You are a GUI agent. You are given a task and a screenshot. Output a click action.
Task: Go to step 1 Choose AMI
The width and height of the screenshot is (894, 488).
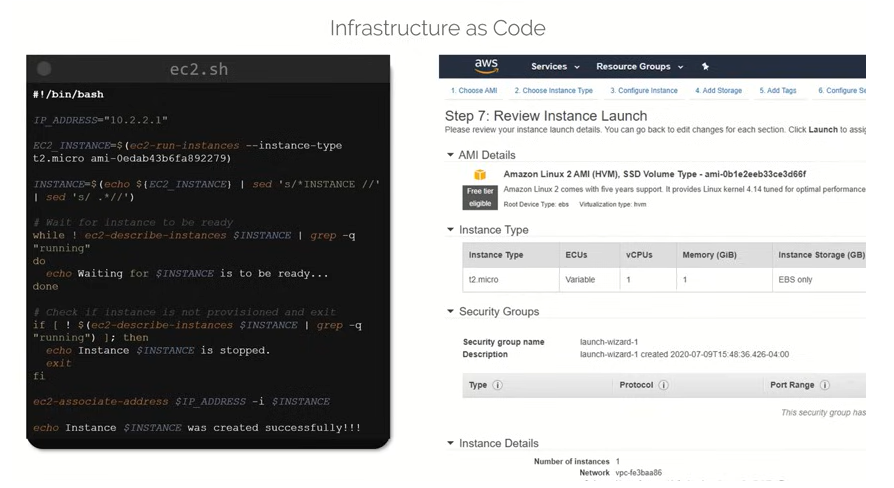coord(474,91)
